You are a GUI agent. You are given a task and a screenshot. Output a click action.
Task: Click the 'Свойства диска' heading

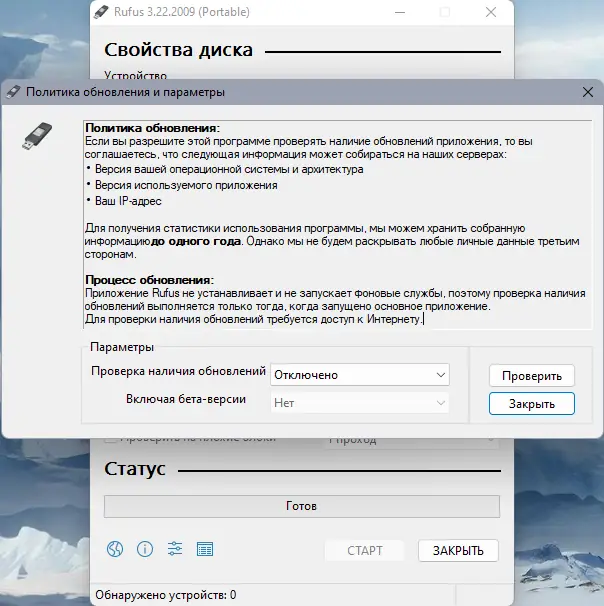179,50
